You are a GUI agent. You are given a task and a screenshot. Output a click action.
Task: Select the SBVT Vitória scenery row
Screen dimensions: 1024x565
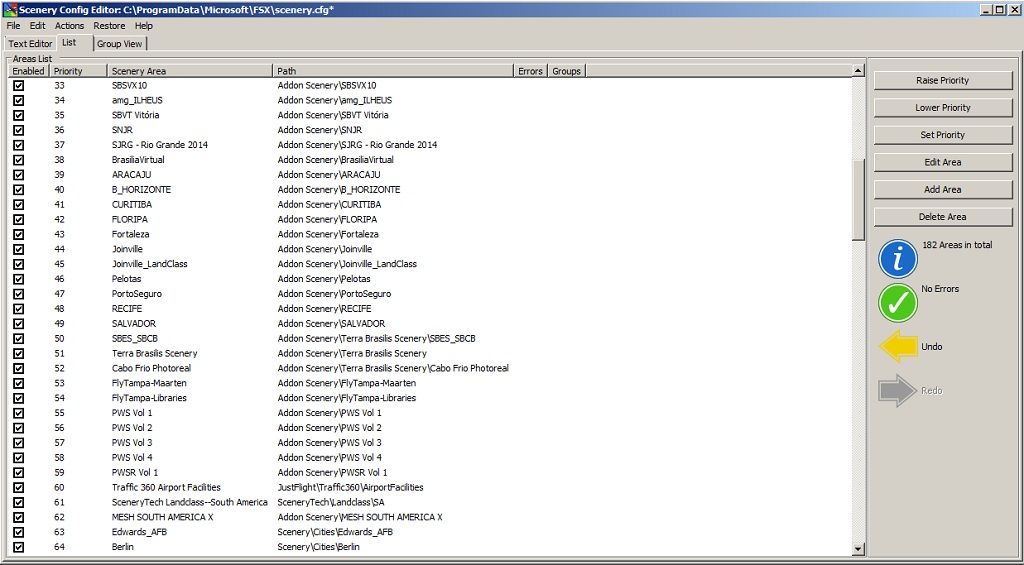point(431,115)
